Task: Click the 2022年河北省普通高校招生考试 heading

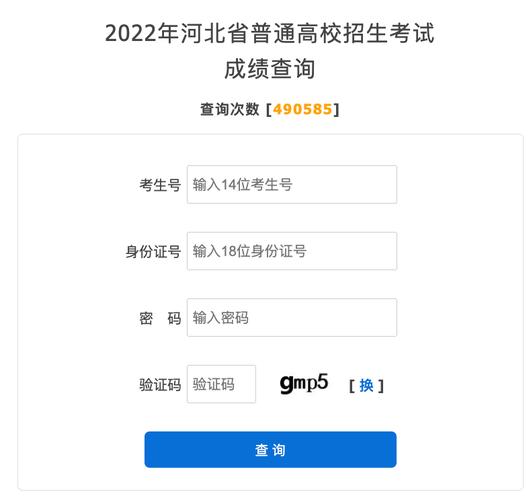Action: tap(270, 33)
